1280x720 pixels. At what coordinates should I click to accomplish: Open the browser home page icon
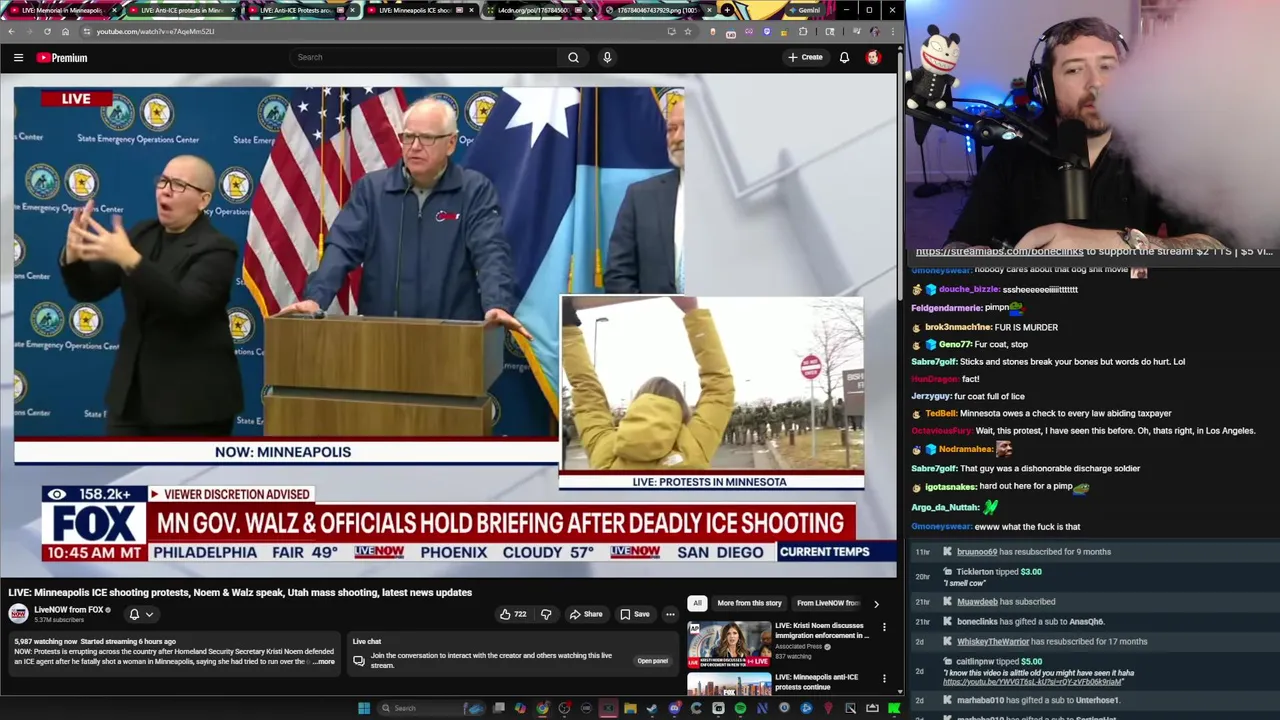(x=65, y=31)
